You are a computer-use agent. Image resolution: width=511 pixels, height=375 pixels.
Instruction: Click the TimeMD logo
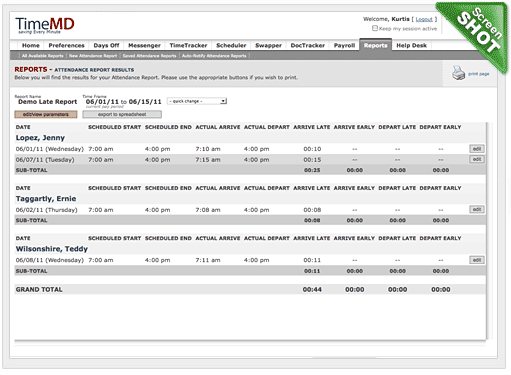[45, 25]
